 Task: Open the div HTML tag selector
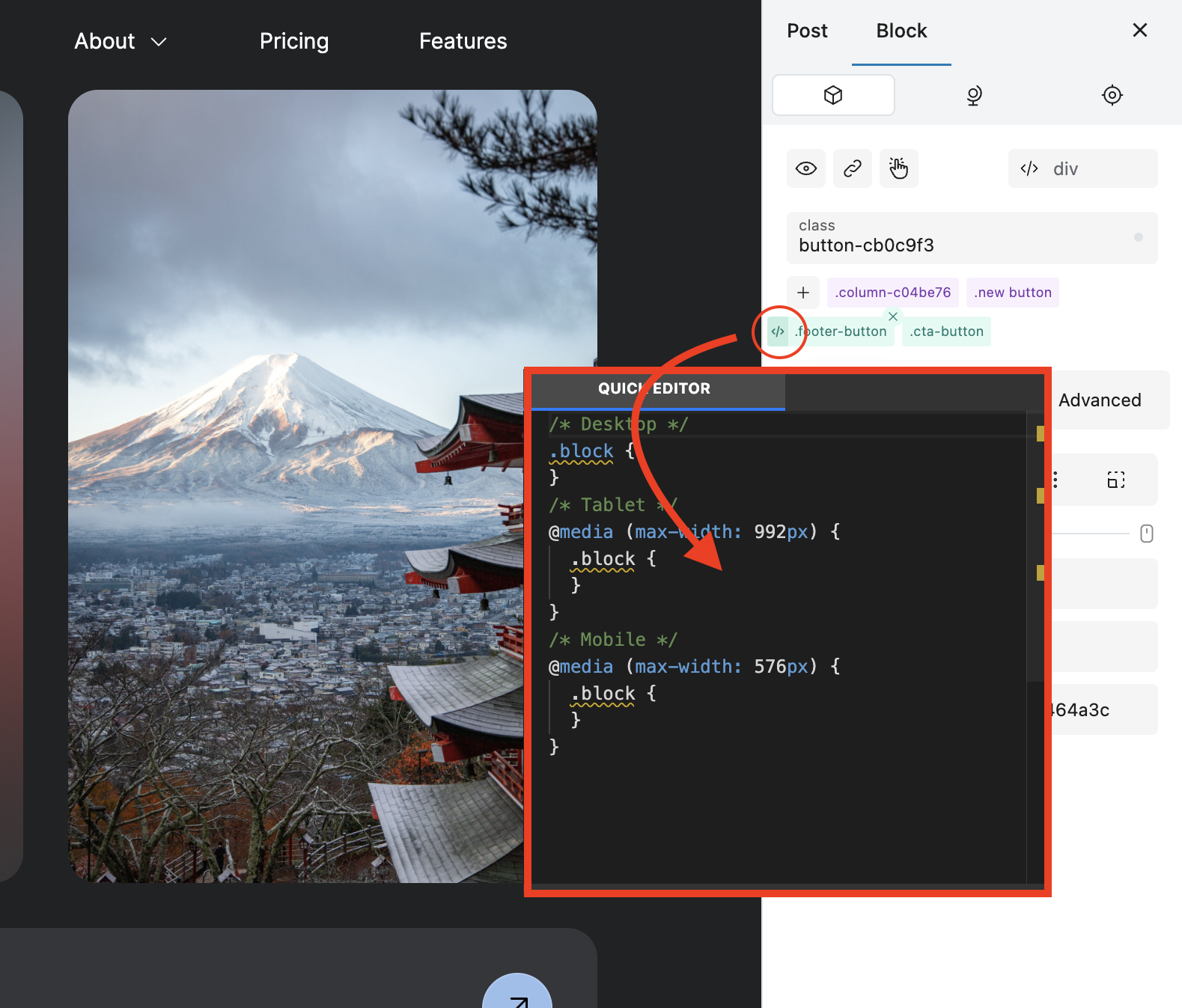[1082, 168]
